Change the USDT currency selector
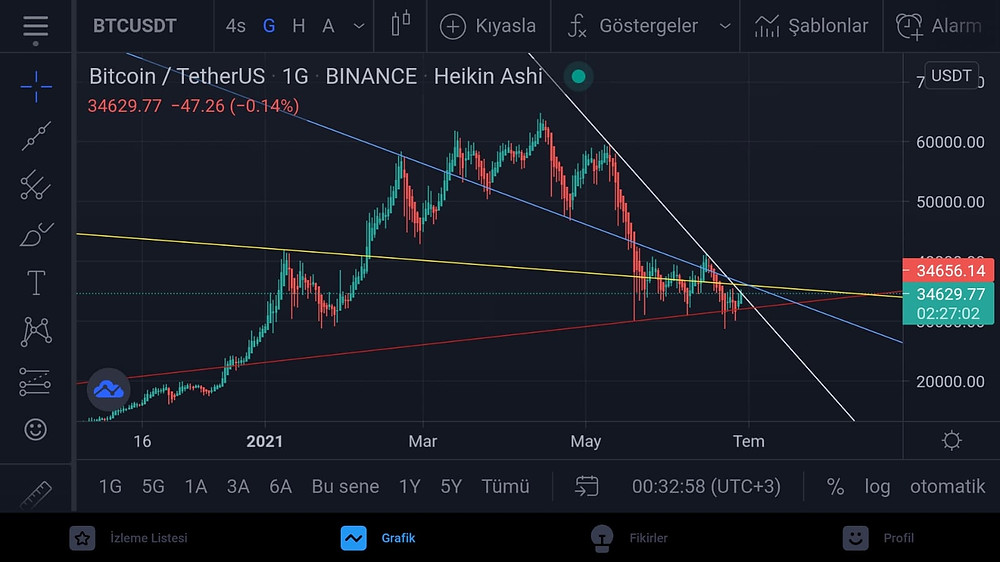Image resolution: width=1000 pixels, height=562 pixels. coord(951,75)
